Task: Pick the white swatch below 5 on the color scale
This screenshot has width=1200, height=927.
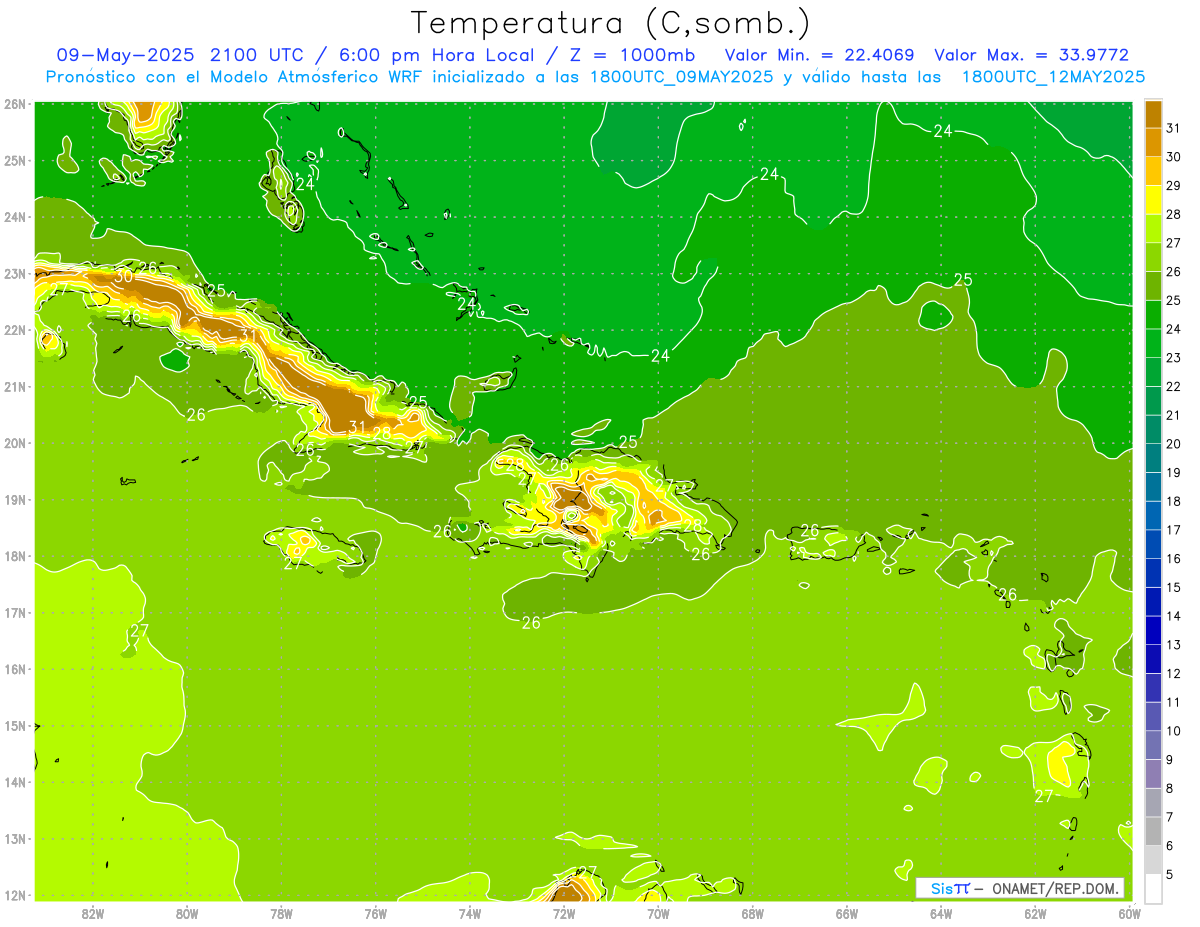Action: coord(1154,888)
